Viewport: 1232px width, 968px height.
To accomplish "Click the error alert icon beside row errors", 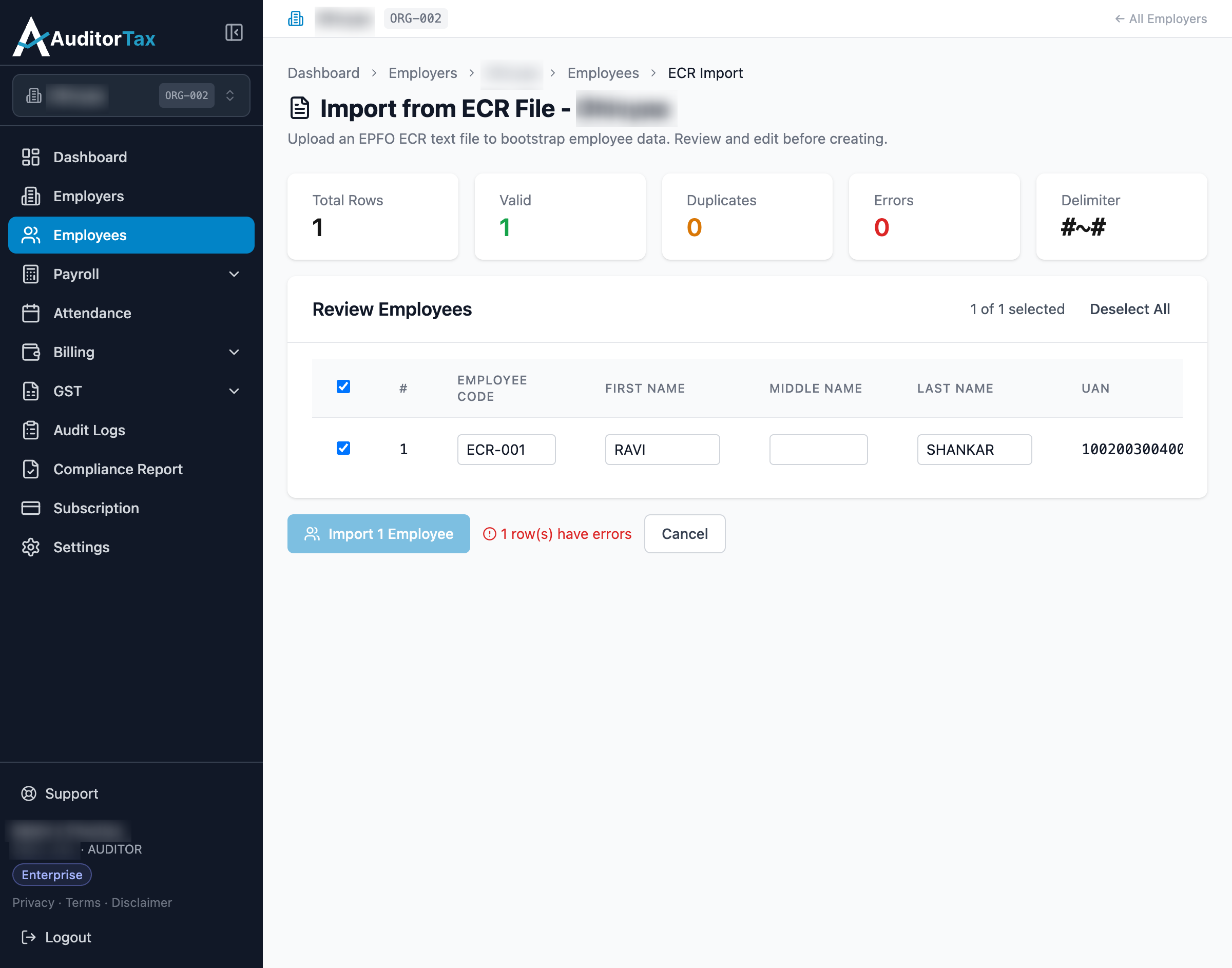I will click(x=490, y=534).
